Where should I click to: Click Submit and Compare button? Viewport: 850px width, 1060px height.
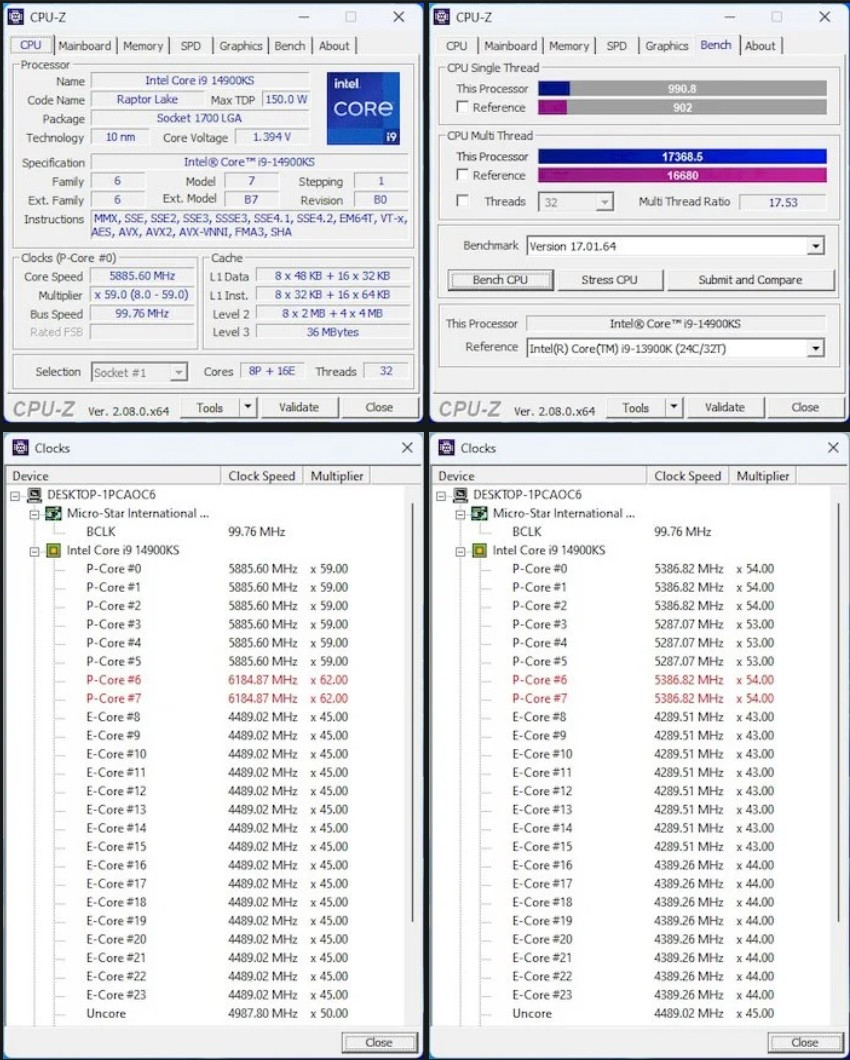pos(751,280)
